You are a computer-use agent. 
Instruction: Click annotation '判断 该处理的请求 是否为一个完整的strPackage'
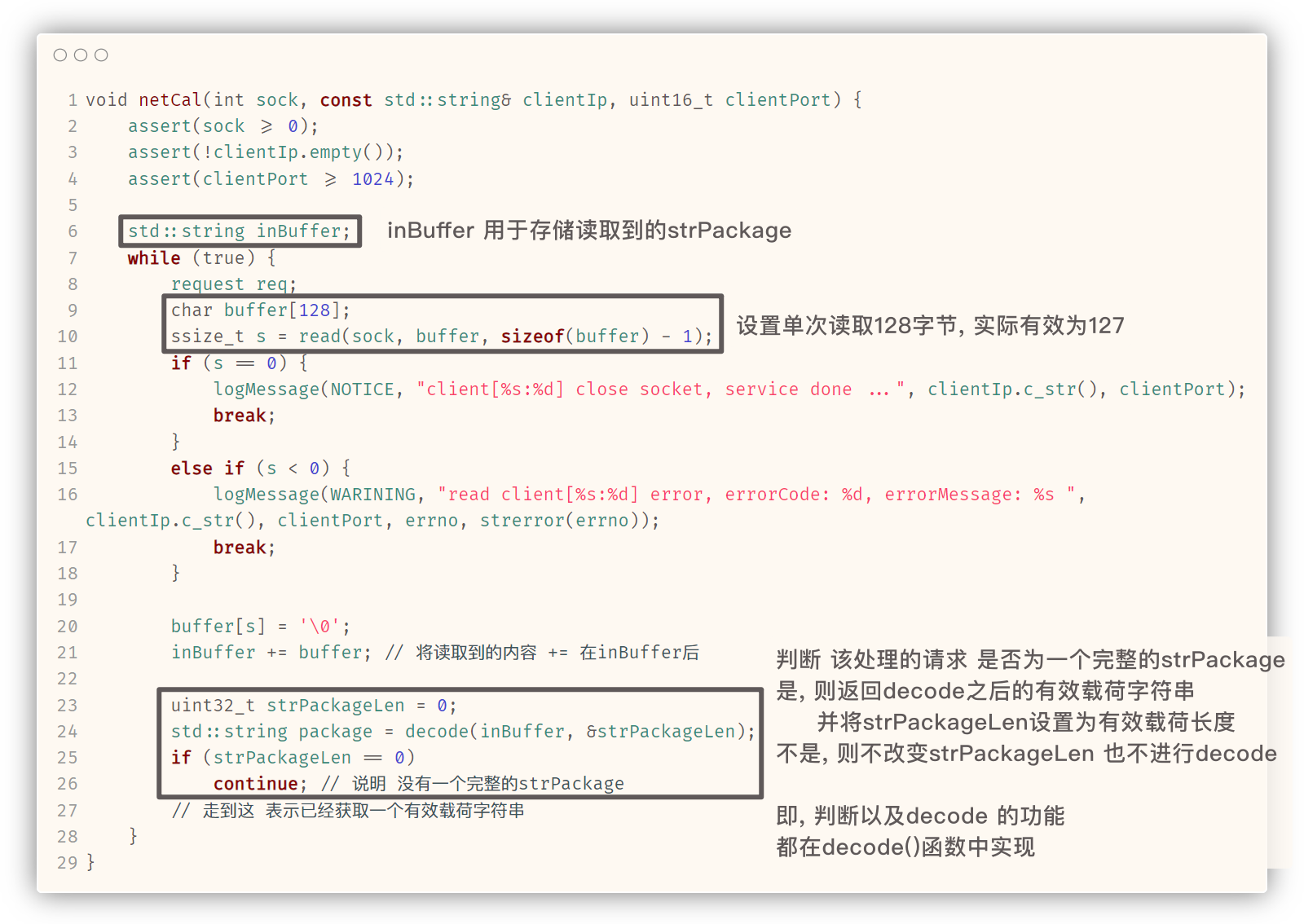[1030, 660]
